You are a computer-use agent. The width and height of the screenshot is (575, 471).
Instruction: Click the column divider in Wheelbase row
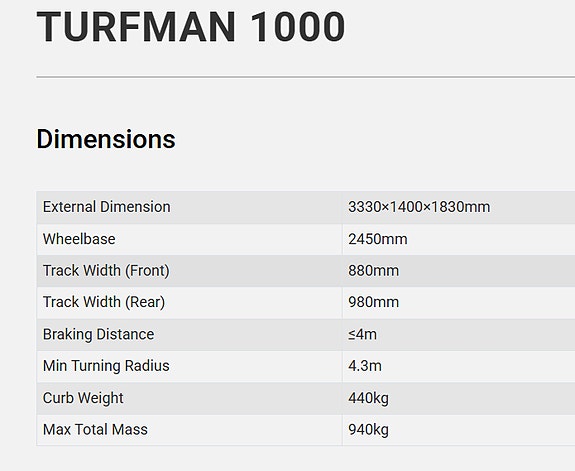(x=342, y=239)
